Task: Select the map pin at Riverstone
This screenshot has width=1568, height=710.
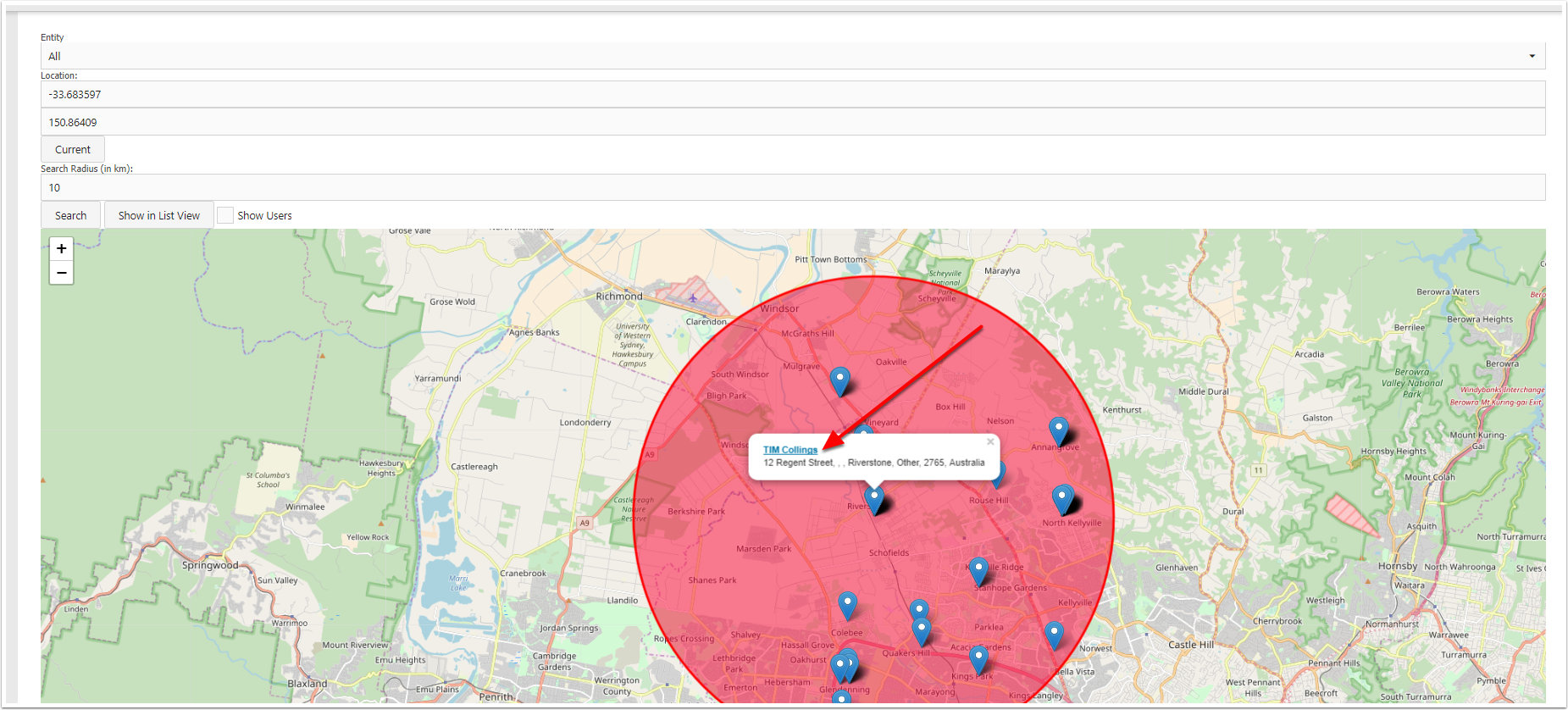Action: 874,499
